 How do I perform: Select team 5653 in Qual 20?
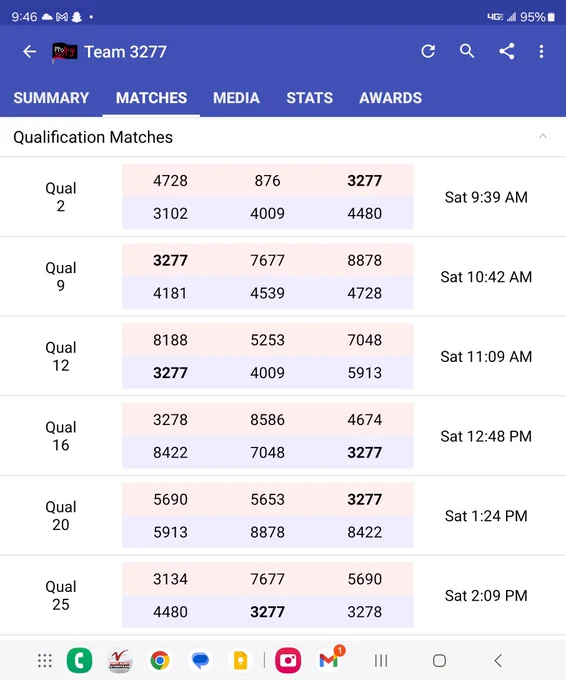pos(267,499)
